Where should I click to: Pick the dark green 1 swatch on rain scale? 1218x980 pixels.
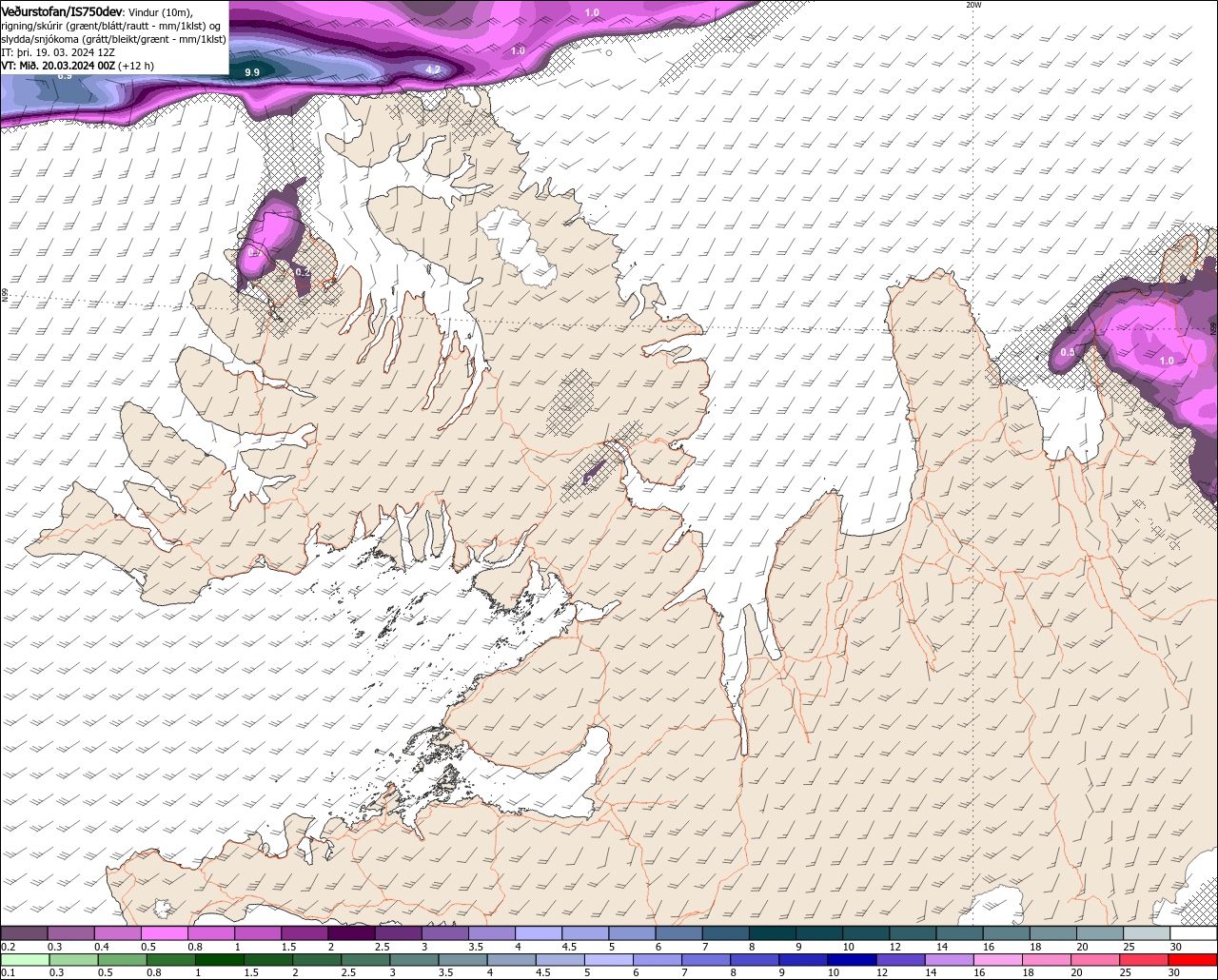pos(220,960)
